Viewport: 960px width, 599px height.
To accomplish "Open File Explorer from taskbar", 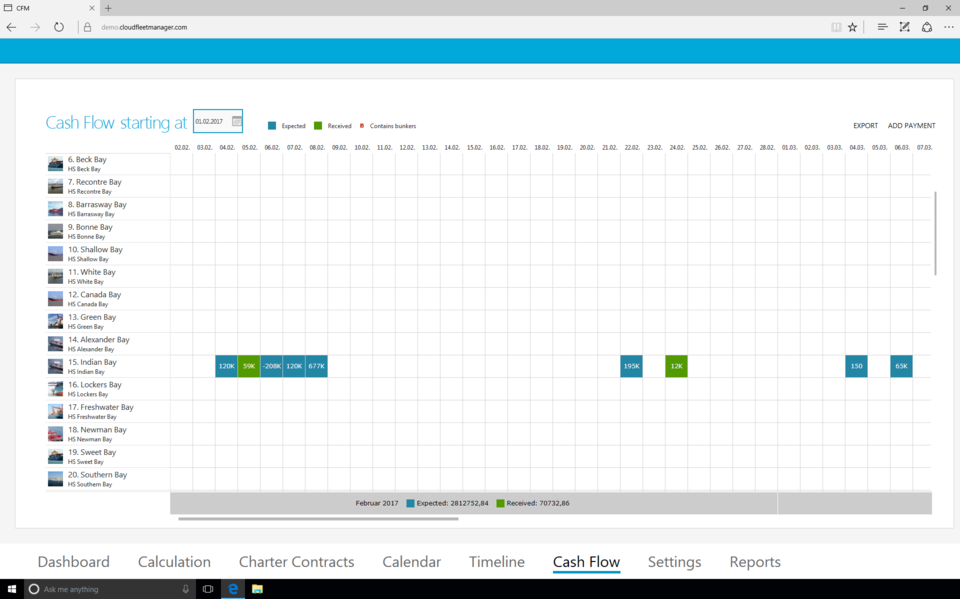I will point(257,589).
